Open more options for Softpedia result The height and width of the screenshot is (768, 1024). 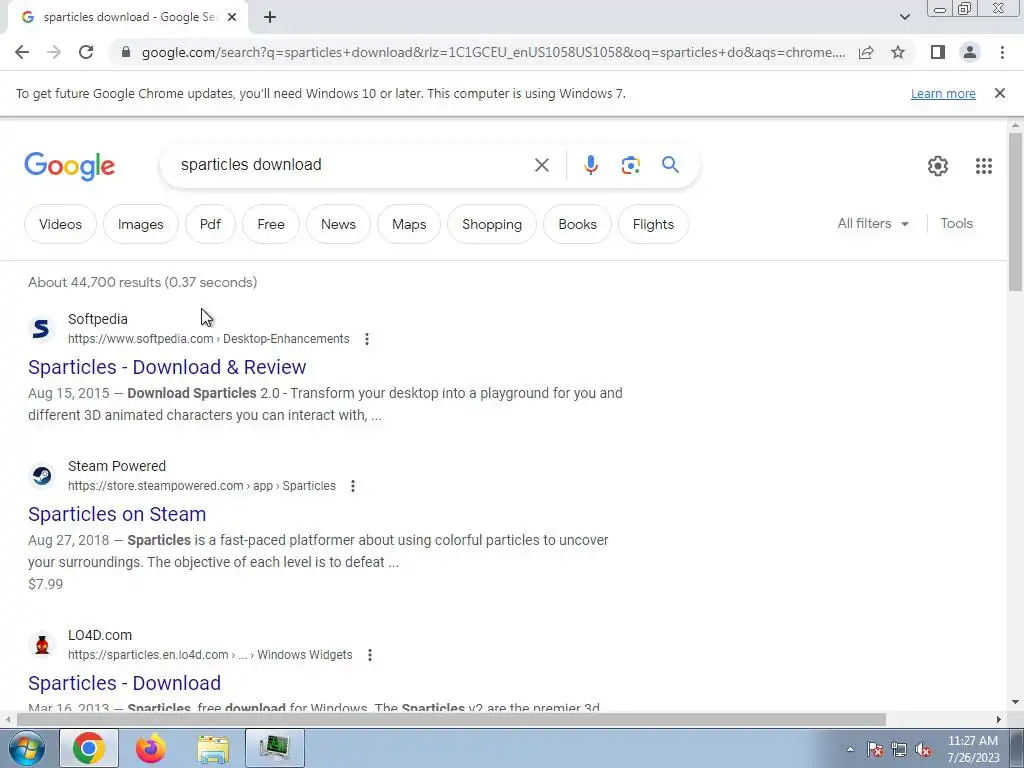(x=367, y=339)
